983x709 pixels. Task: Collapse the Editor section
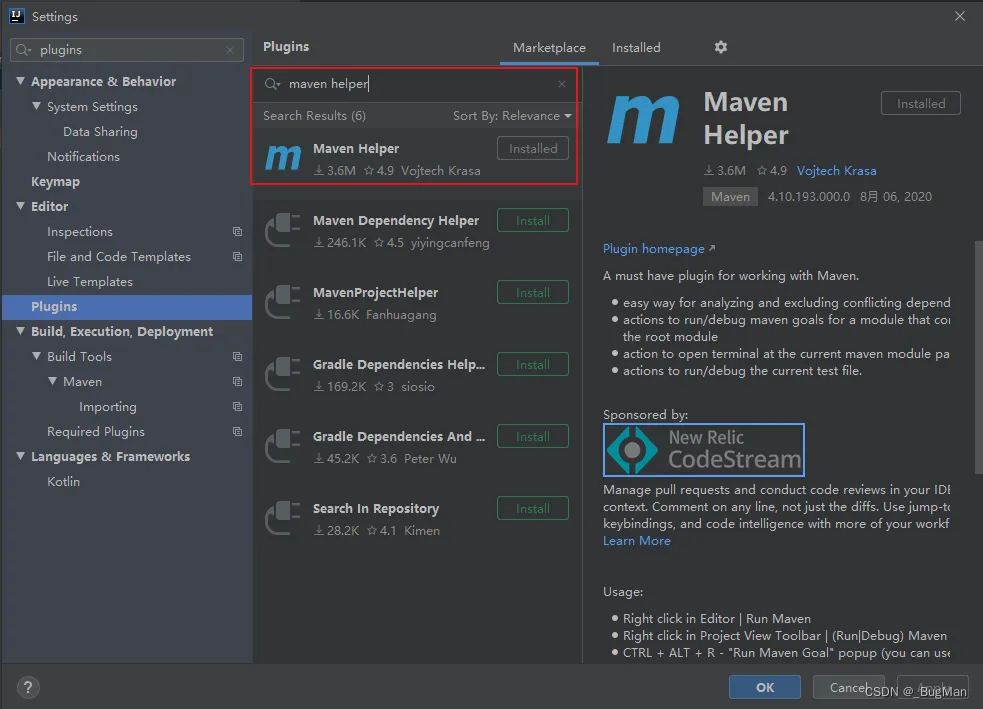tap(21, 206)
